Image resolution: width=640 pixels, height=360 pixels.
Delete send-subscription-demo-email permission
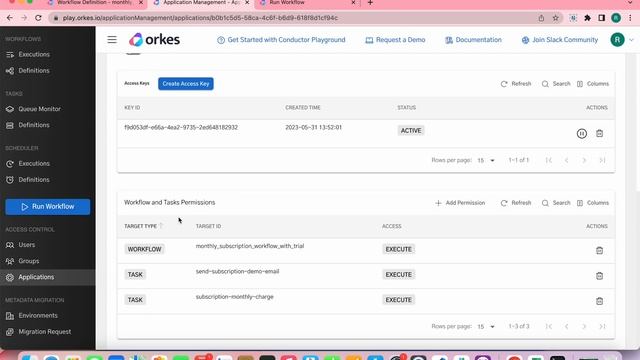[x=599, y=276]
